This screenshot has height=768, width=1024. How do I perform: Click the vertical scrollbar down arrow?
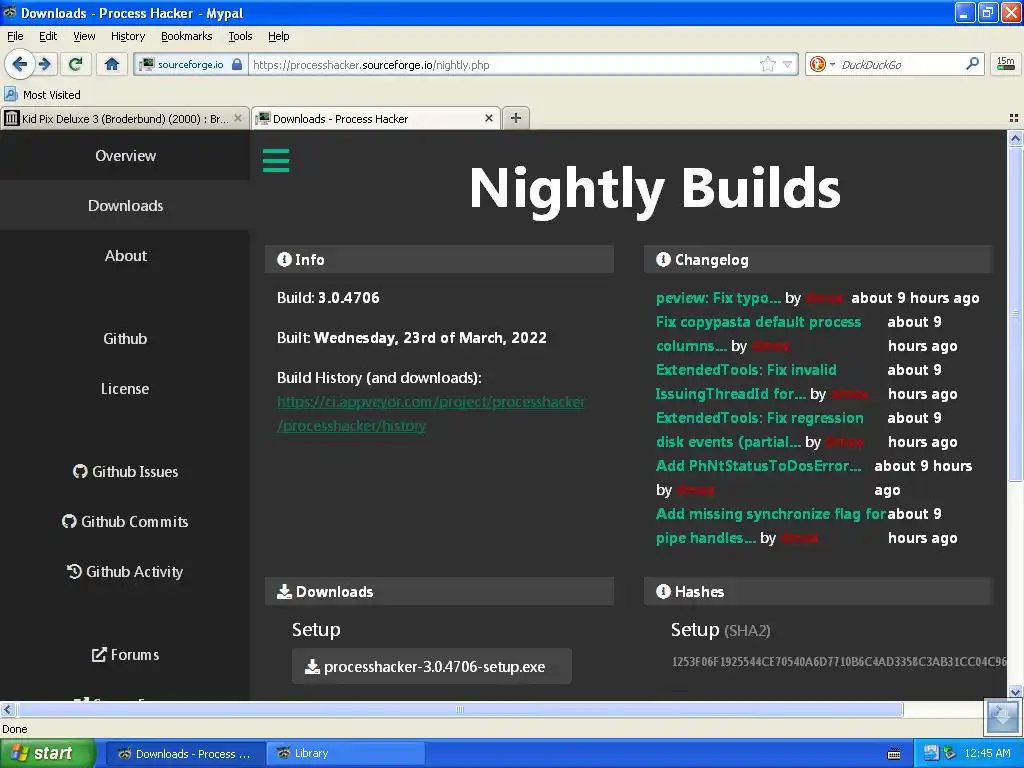(1015, 692)
